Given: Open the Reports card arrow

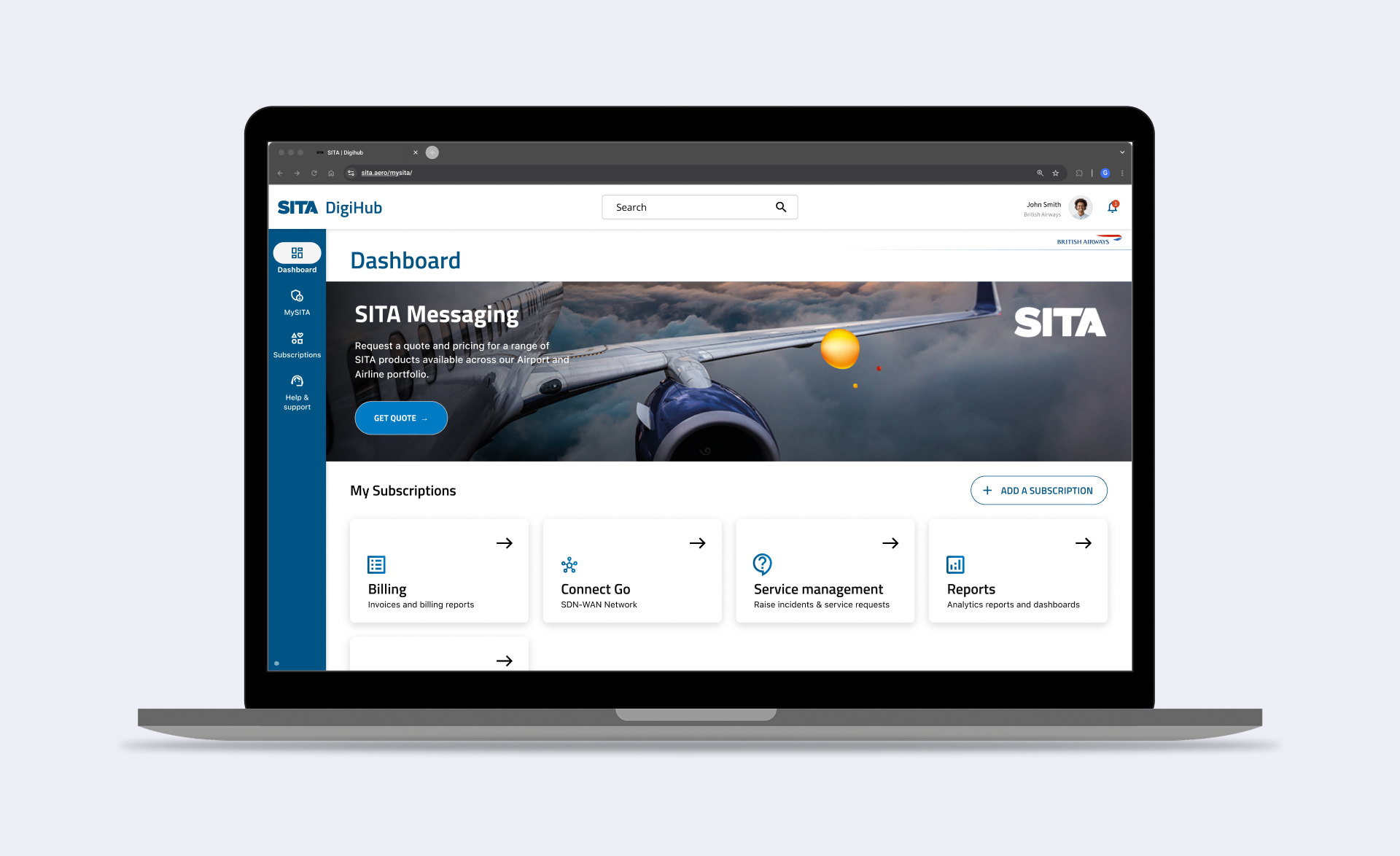Looking at the screenshot, I should 1084,543.
